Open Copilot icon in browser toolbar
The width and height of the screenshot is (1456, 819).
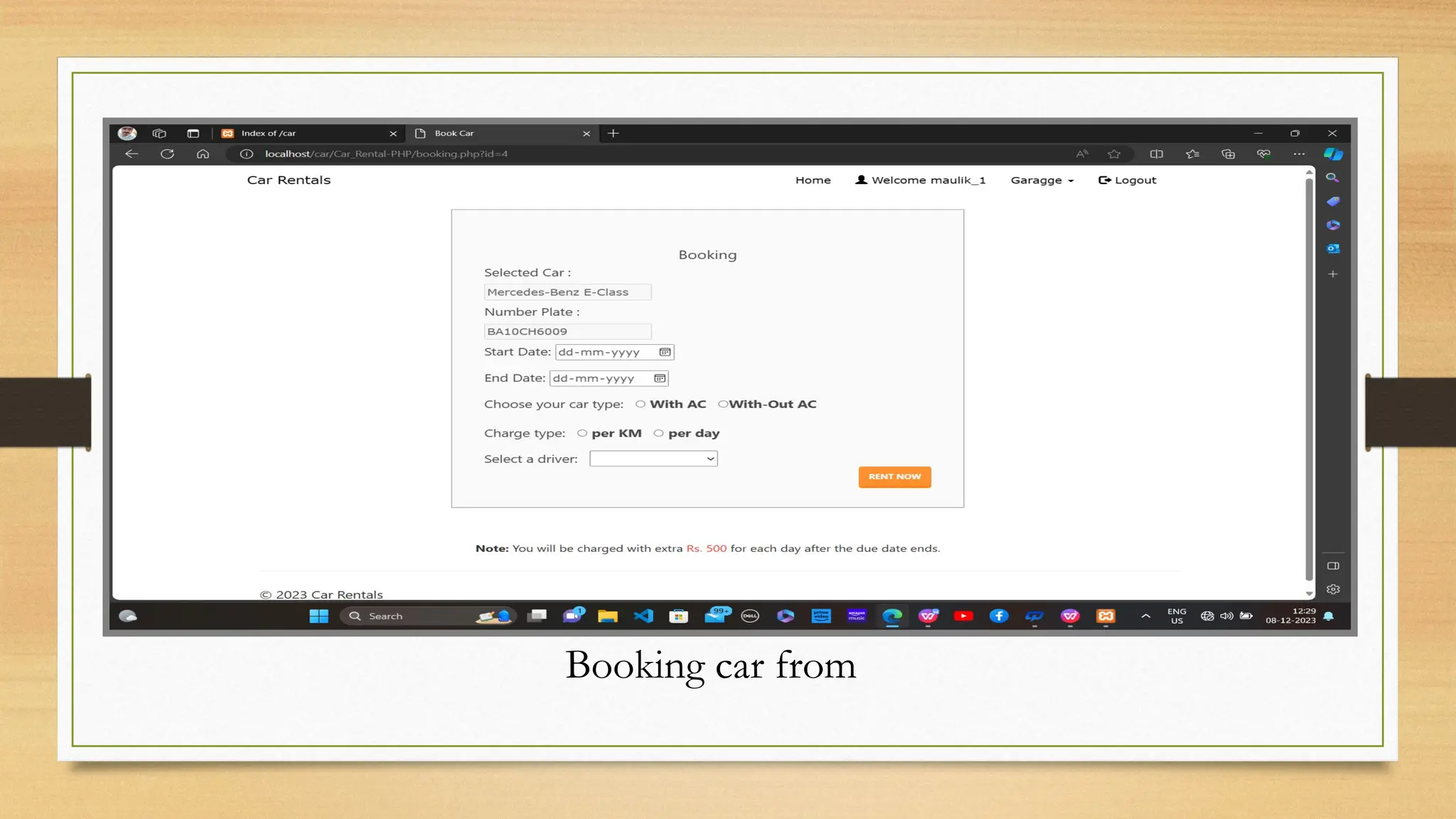pyautogui.click(x=1333, y=154)
